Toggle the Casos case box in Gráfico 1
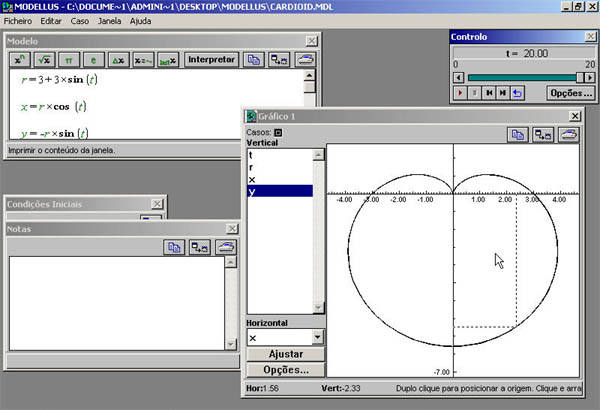This screenshot has height=410, width=600. 278,132
